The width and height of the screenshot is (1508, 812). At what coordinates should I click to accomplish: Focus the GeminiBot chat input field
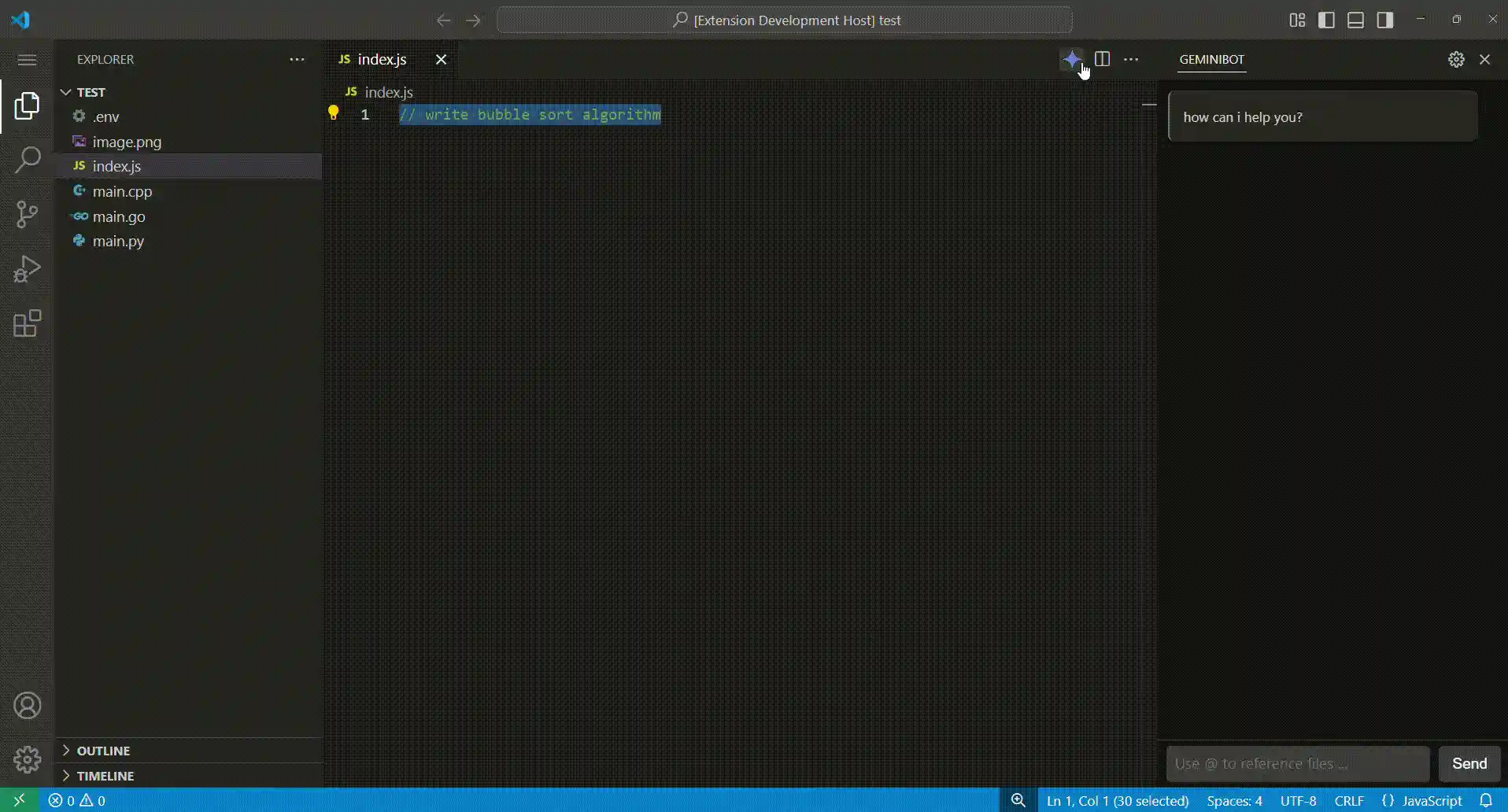(x=1298, y=763)
